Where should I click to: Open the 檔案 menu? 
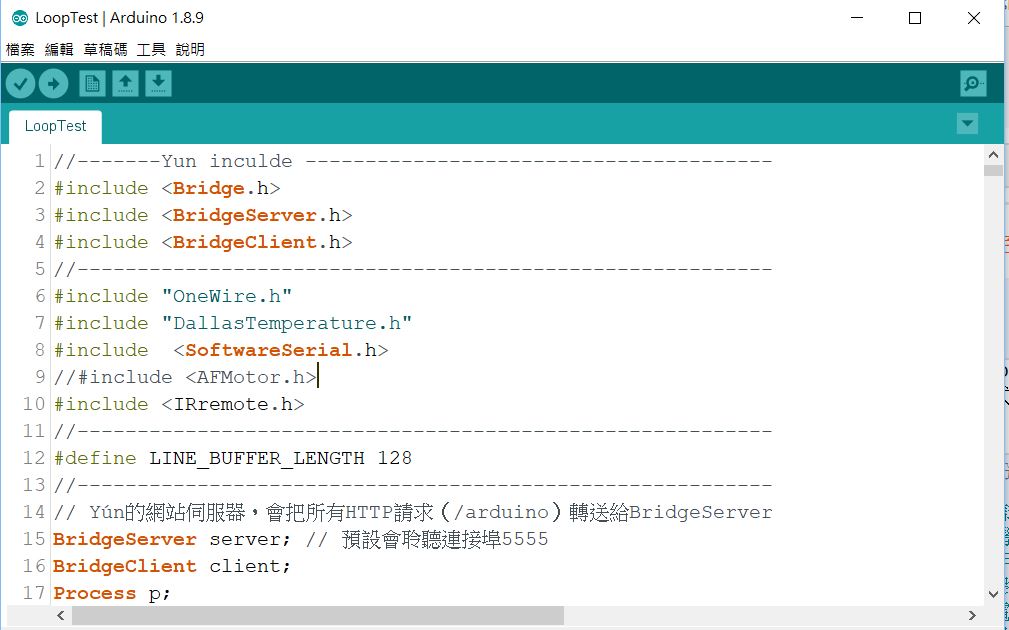coord(20,50)
